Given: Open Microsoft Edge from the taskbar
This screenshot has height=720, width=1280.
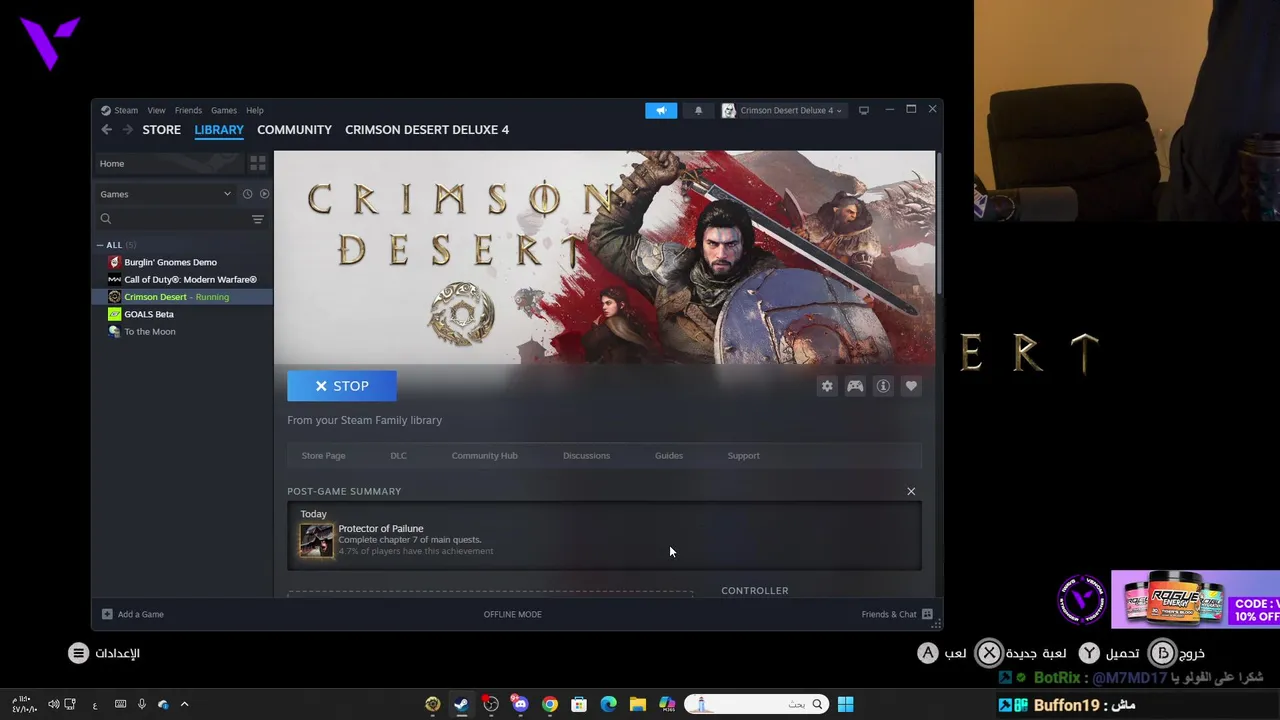Looking at the screenshot, I should pyautogui.click(x=608, y=704).
